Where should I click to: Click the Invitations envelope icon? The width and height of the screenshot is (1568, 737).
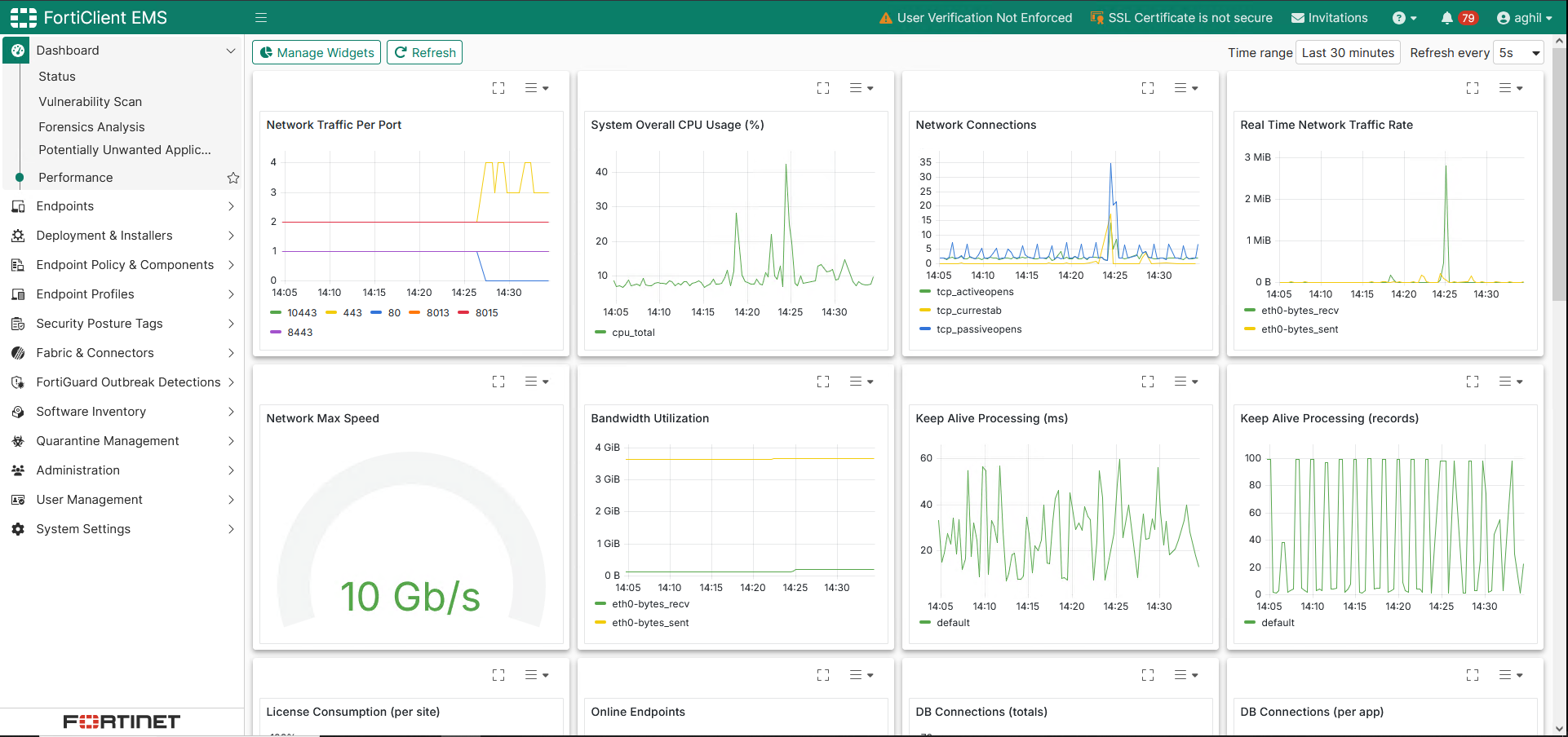click(x=1298, y=18)
